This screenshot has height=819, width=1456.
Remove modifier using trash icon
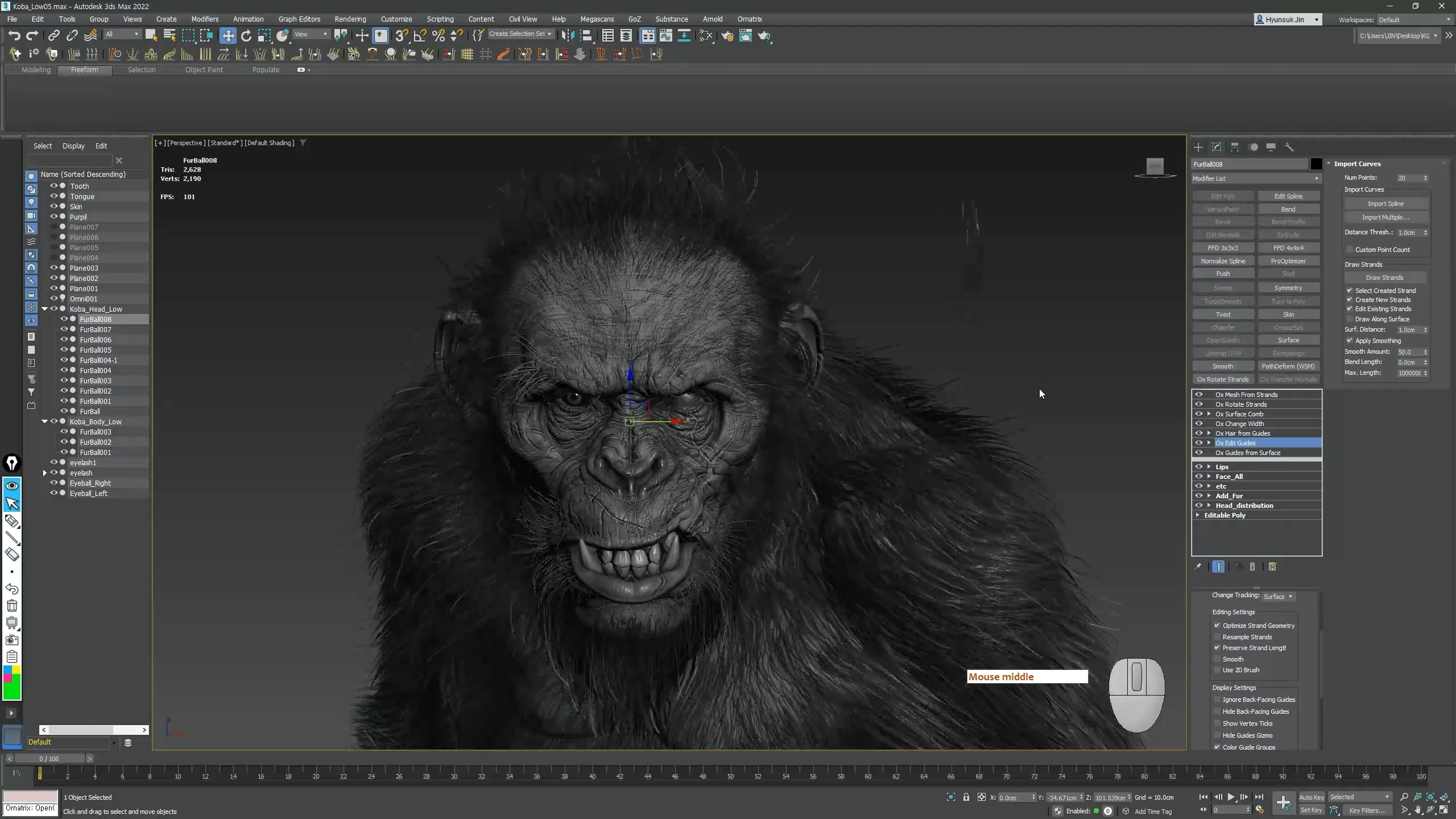[1252, 567]
